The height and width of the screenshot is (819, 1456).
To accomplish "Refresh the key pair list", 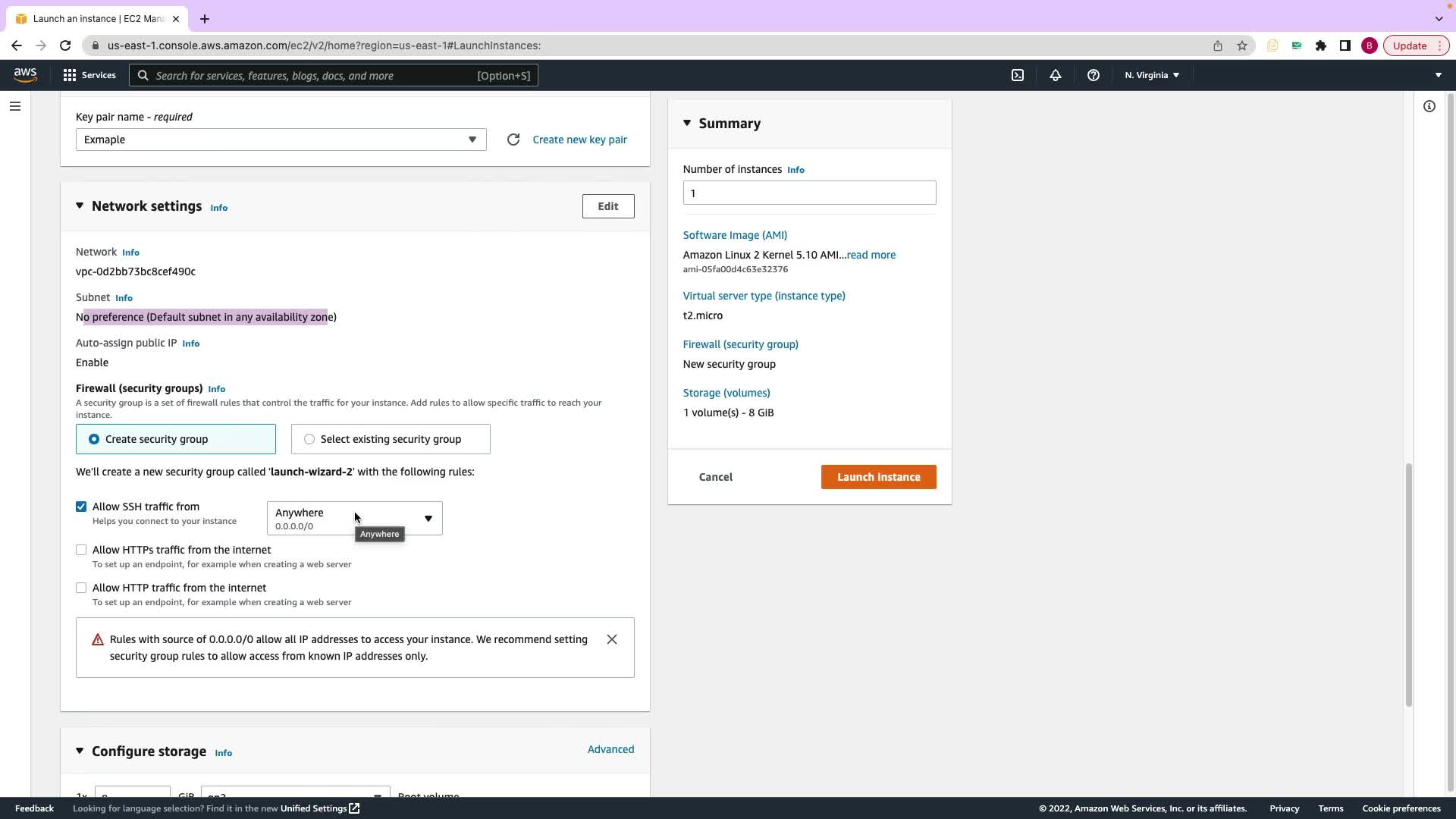I will [x=513, y=140].
